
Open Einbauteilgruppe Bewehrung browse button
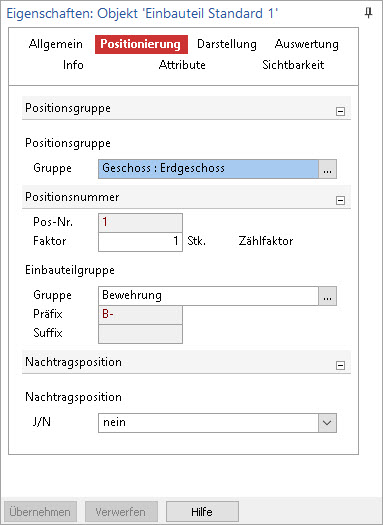point(327,296)
